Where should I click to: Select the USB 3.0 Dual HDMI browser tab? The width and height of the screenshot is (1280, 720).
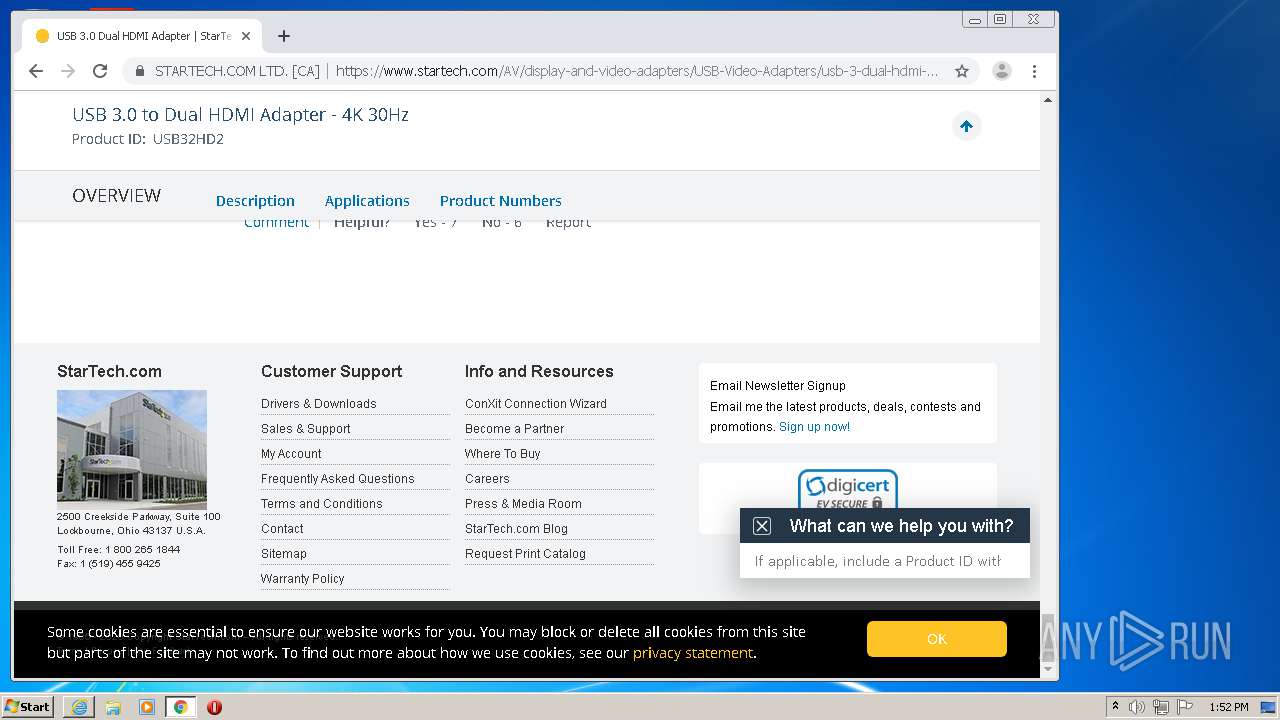point(143,36)
